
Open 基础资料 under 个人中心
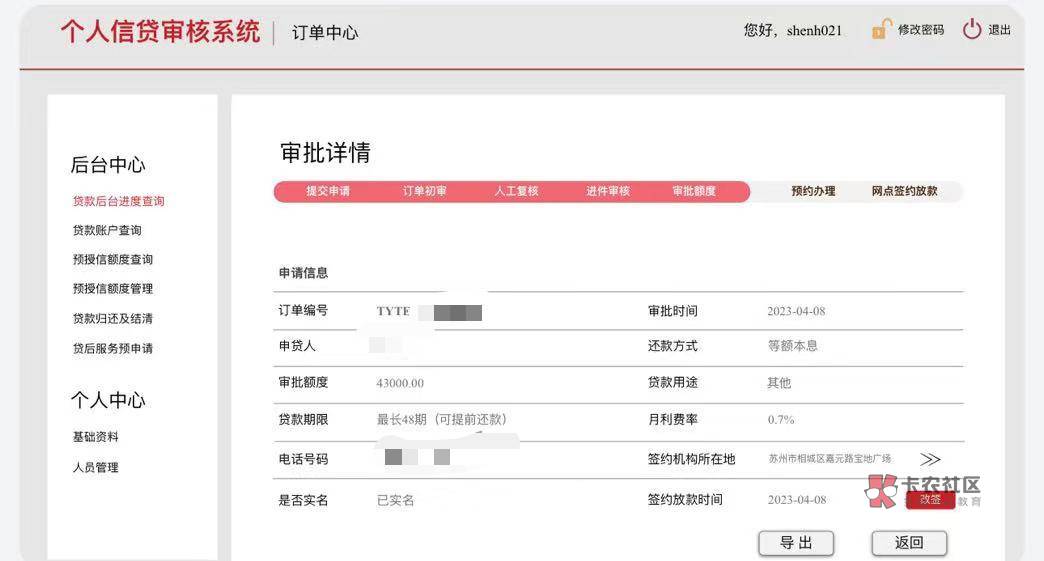click(96, 437)
